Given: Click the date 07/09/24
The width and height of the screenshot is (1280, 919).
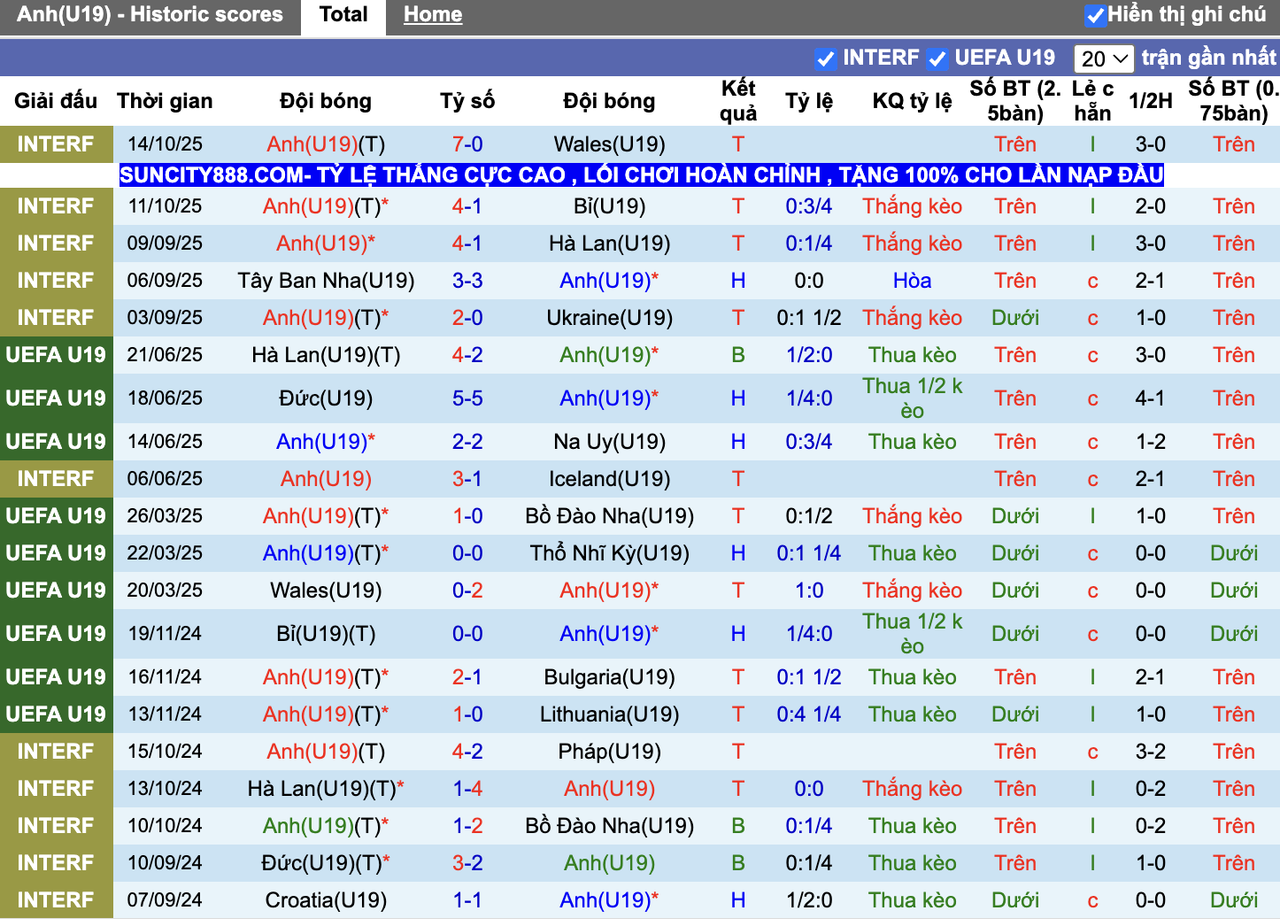Looking at the screenshot, I should [165, 900].
